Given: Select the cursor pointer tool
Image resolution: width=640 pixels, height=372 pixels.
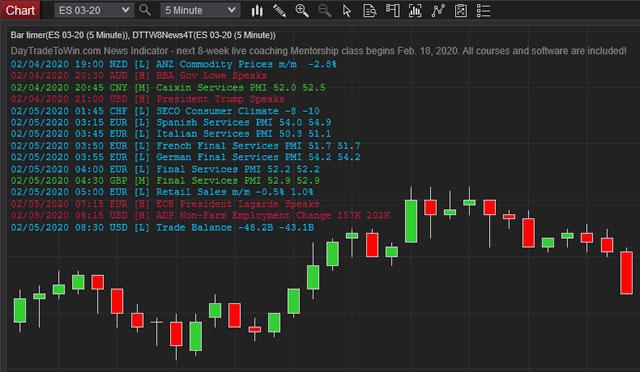Looking at the screenshot, I should tap(347, 11).
